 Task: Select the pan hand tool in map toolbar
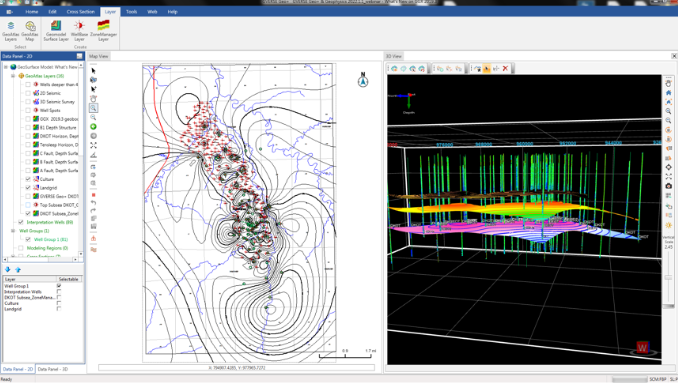click(93, 99)
